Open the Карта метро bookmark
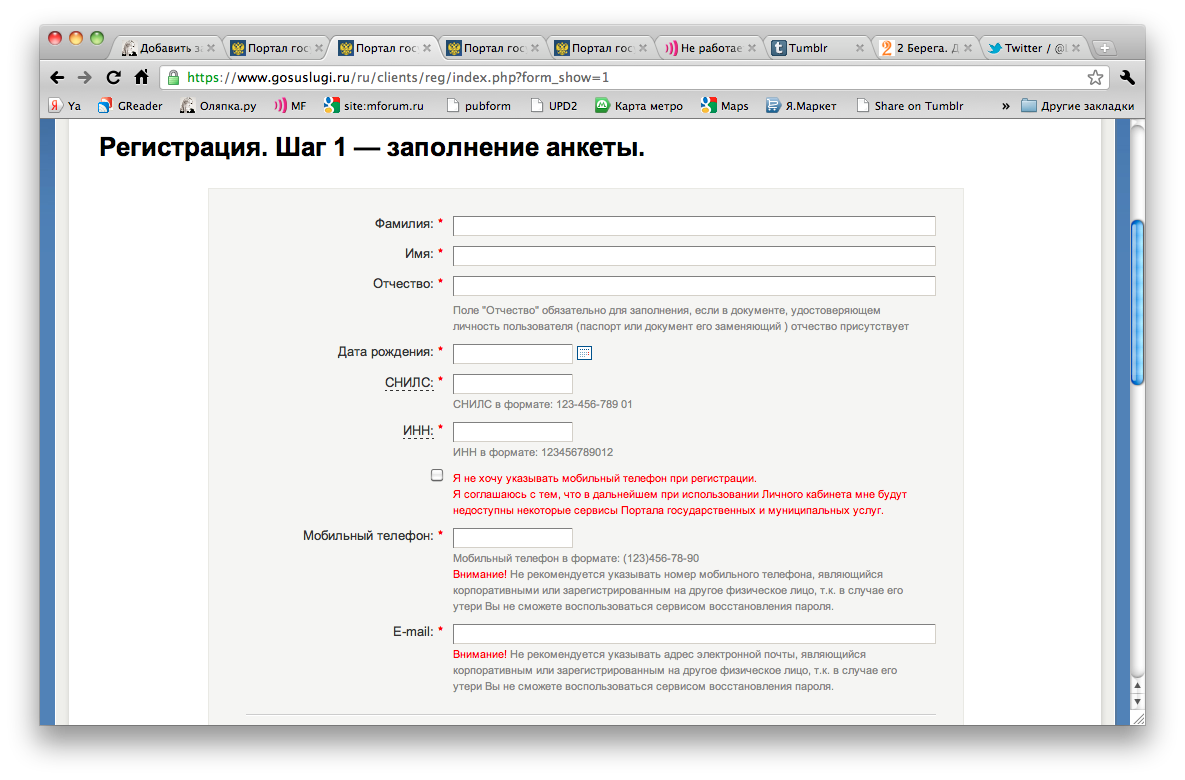The width and height of the screenshot is (1185, 780). (x=639, y=106)
